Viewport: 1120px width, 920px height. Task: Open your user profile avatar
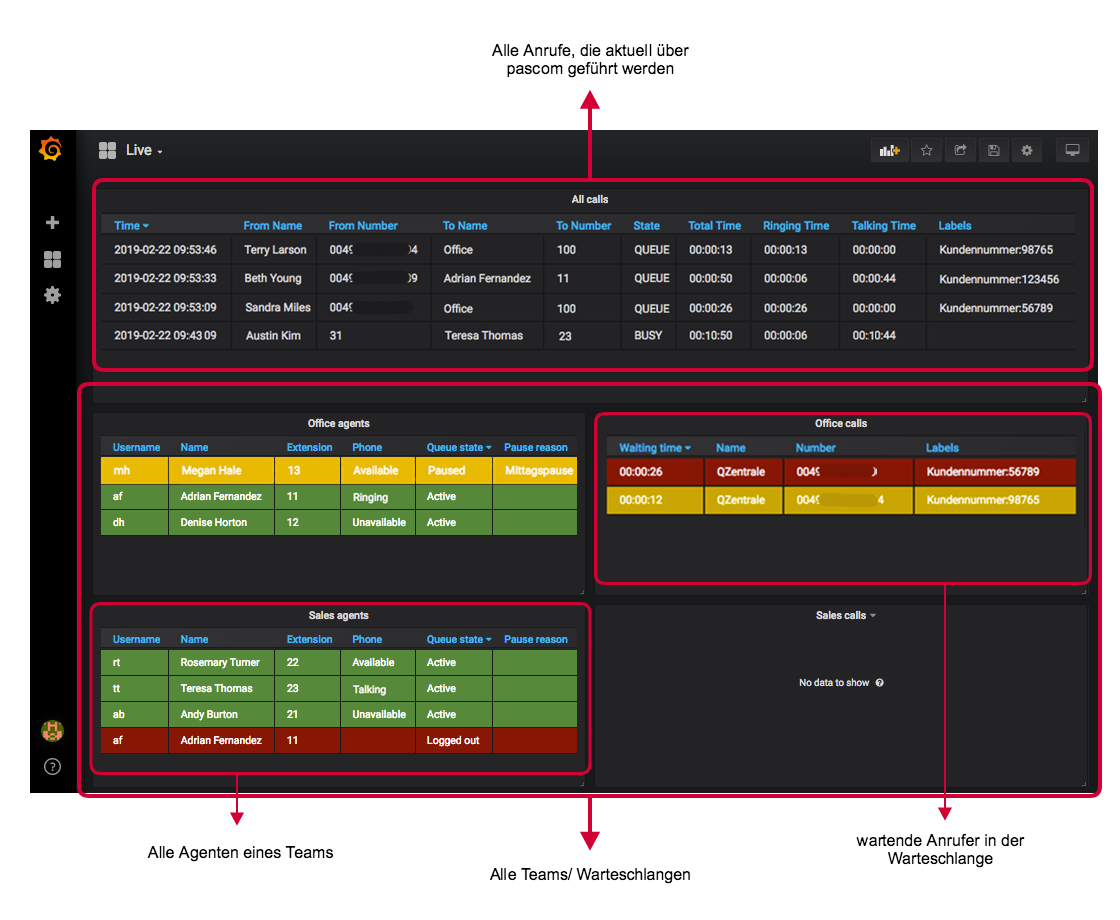coord(52,731)
